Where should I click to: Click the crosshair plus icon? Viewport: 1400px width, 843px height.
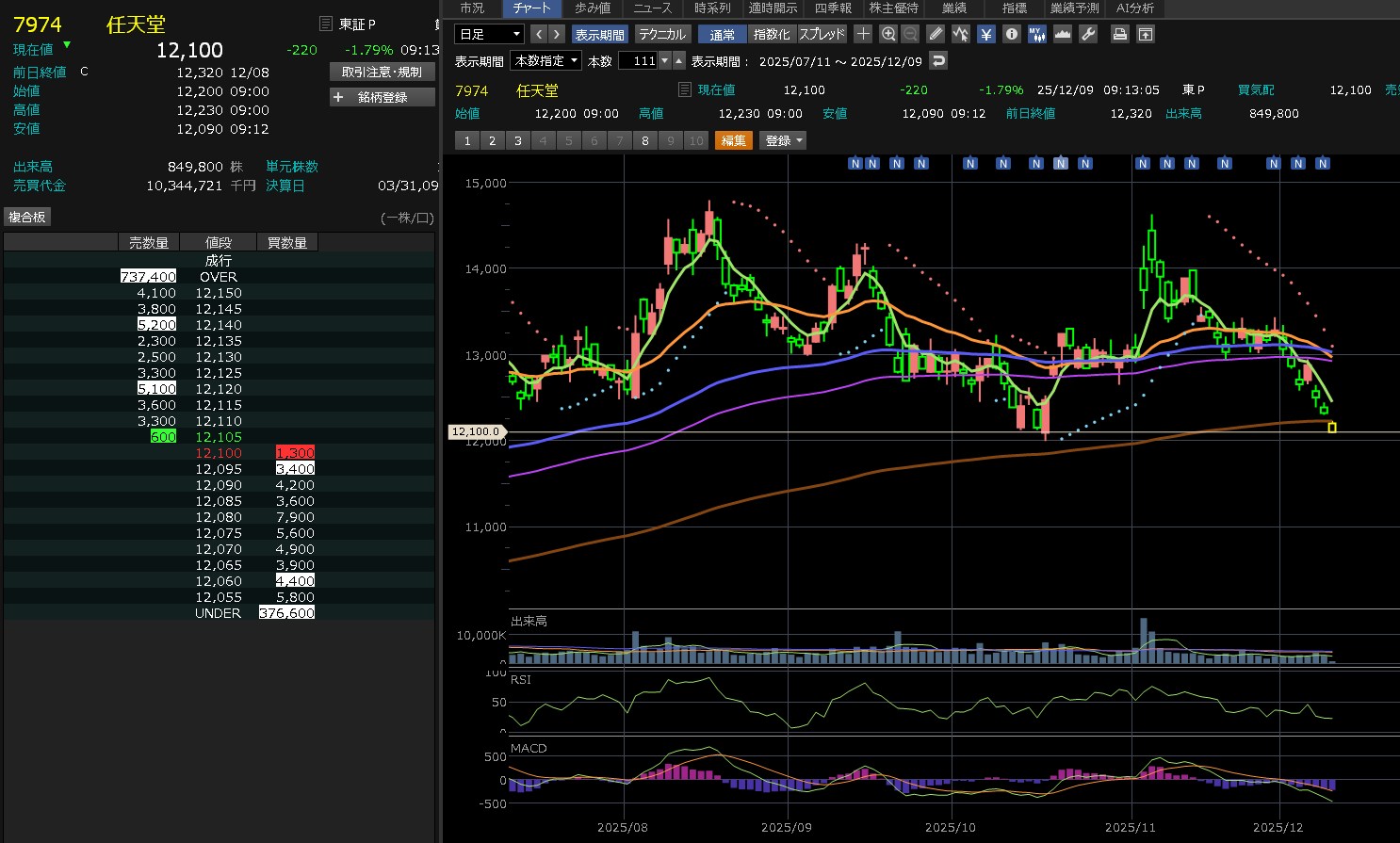863,34
